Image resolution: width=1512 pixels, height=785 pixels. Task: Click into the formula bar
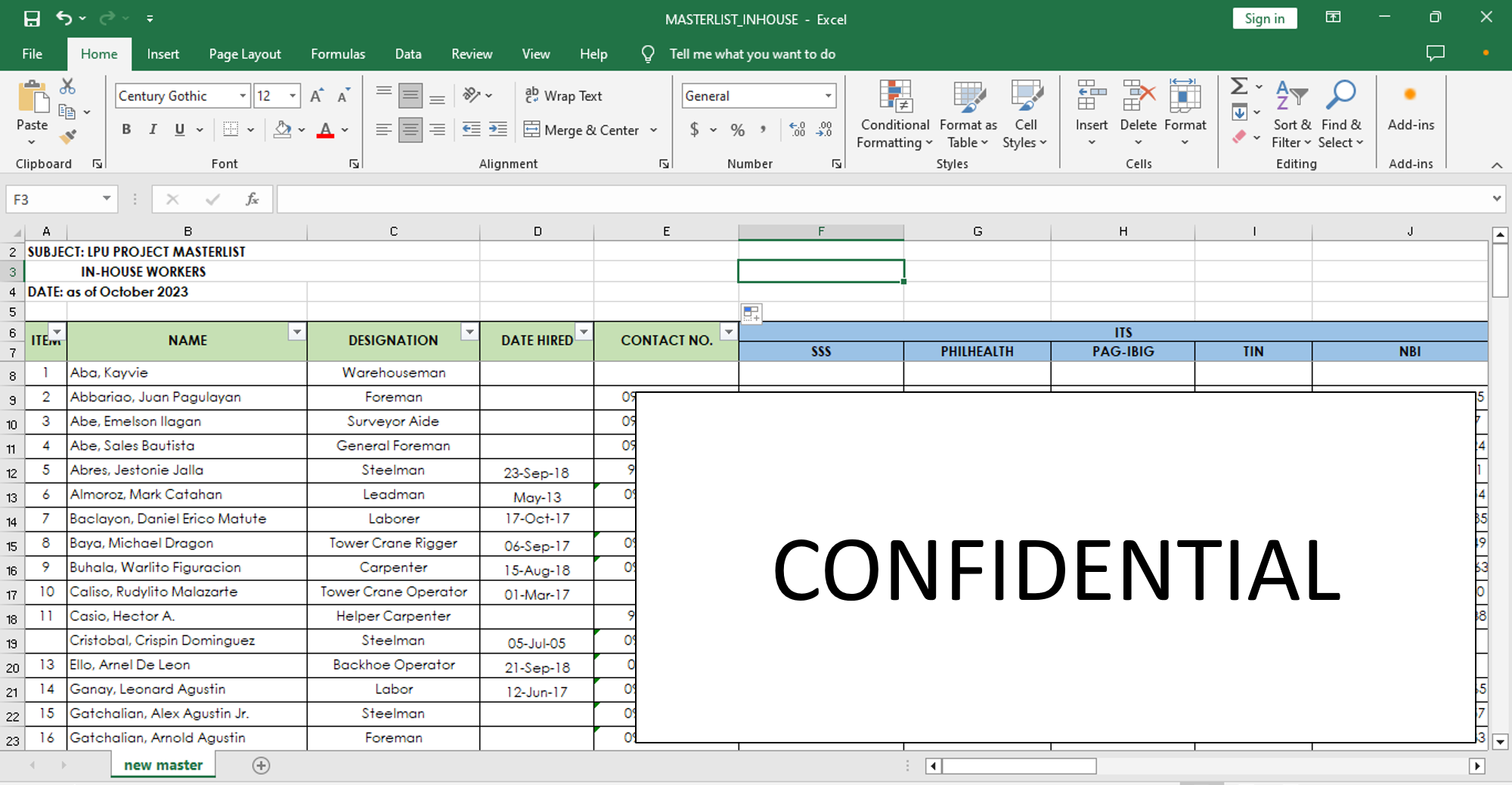[x=883, y=199]
